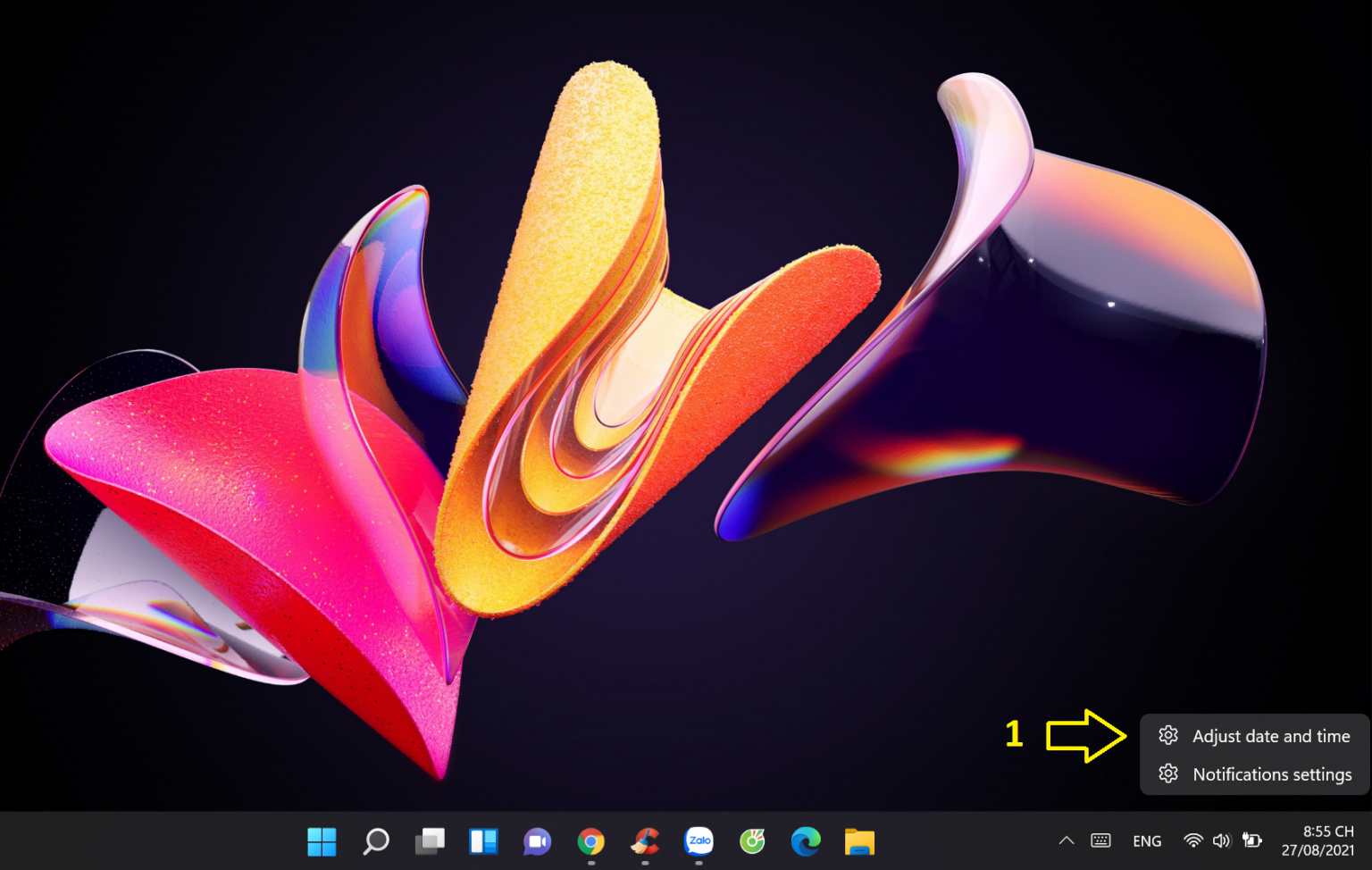
Task: Open CCleaner from the taskbar
Action: (645, 841)
